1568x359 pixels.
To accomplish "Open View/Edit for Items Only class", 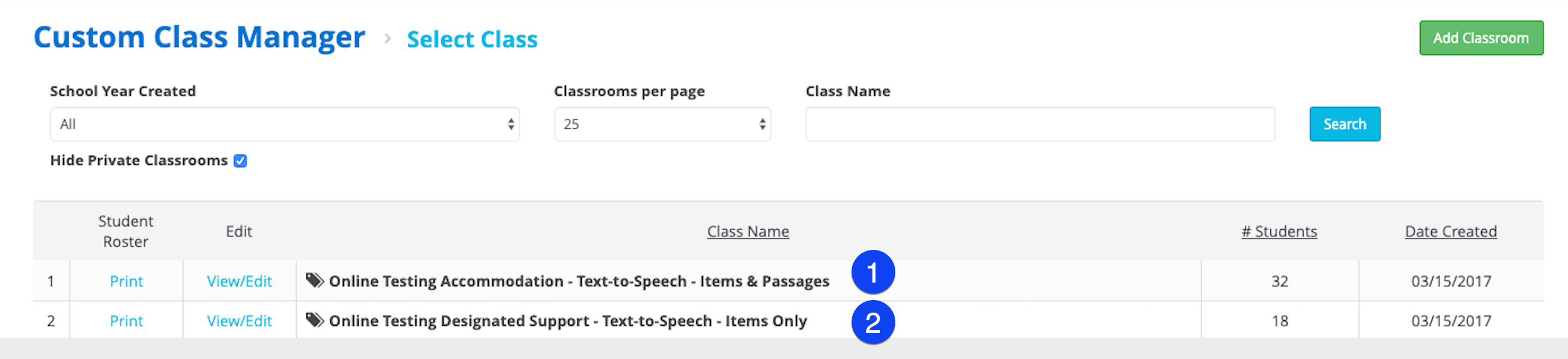I will (239, 321).
